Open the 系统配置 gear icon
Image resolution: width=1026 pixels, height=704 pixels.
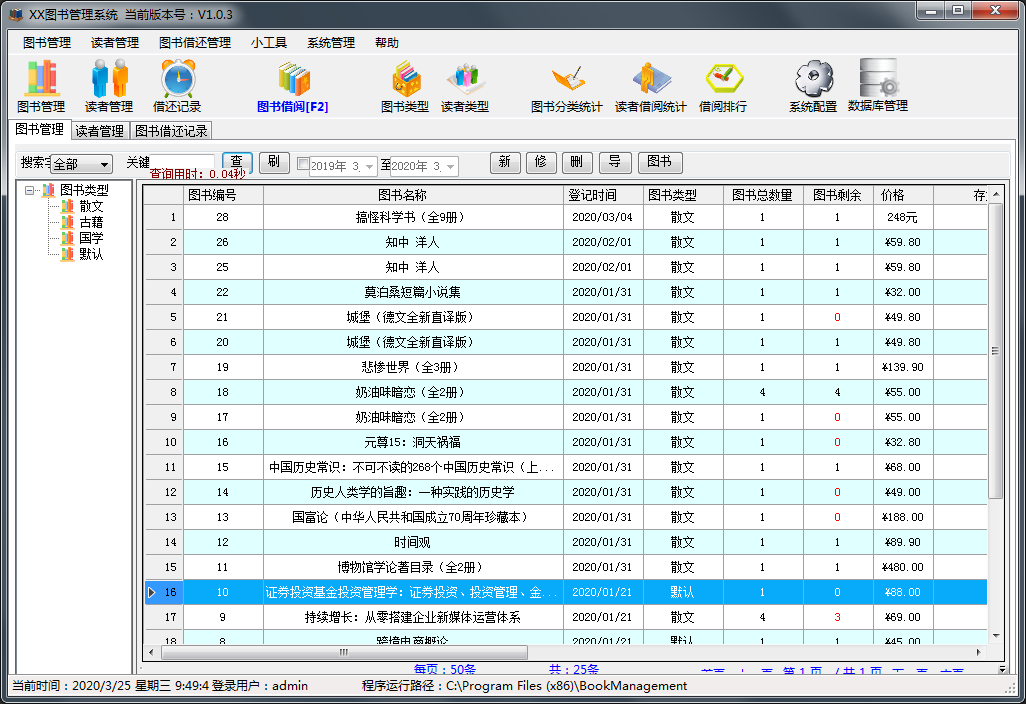click(813, 86)
